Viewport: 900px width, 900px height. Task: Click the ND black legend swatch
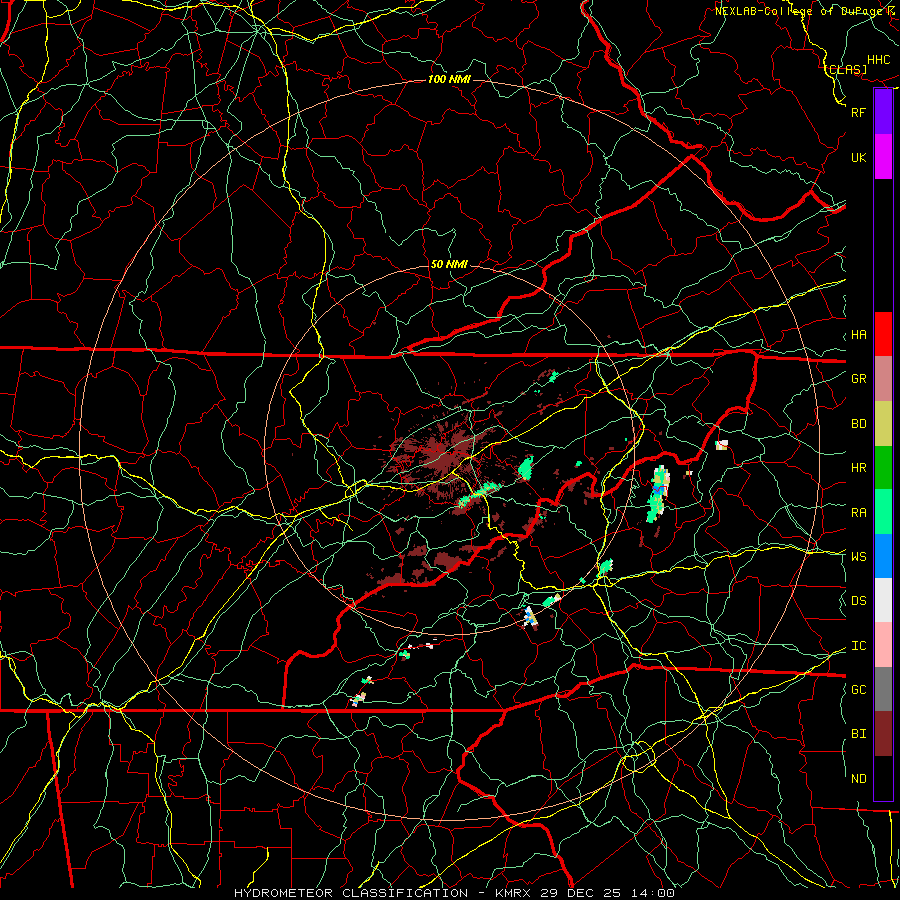[x=883, y=778]
